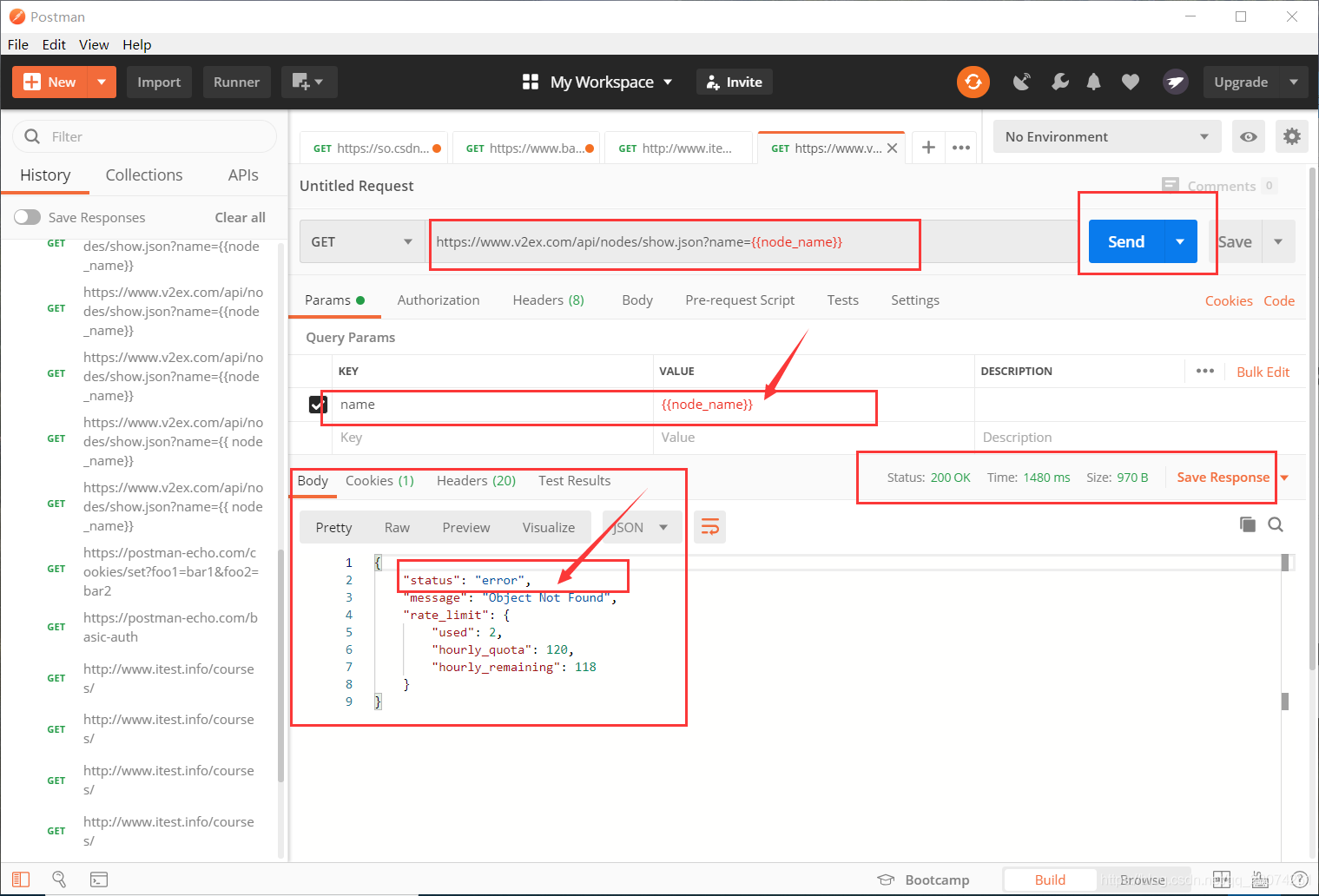Click the Import button
The width and height of the screenshot is (1319, 896).
click(159, 82)
